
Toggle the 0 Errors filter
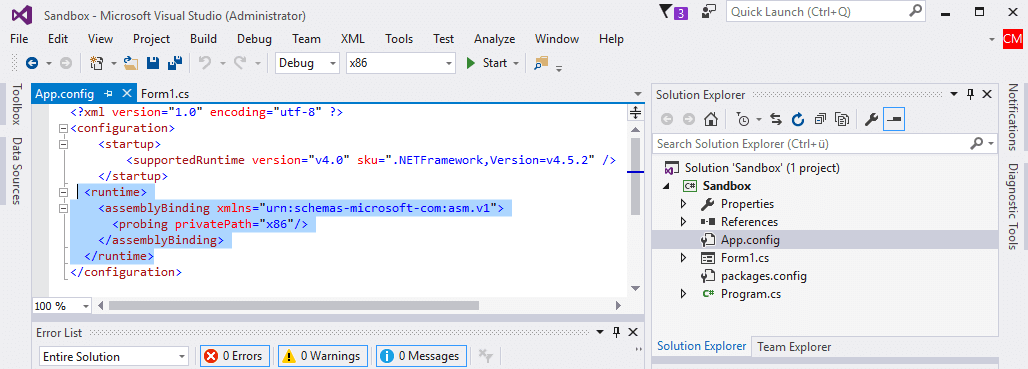click(235, 356)
